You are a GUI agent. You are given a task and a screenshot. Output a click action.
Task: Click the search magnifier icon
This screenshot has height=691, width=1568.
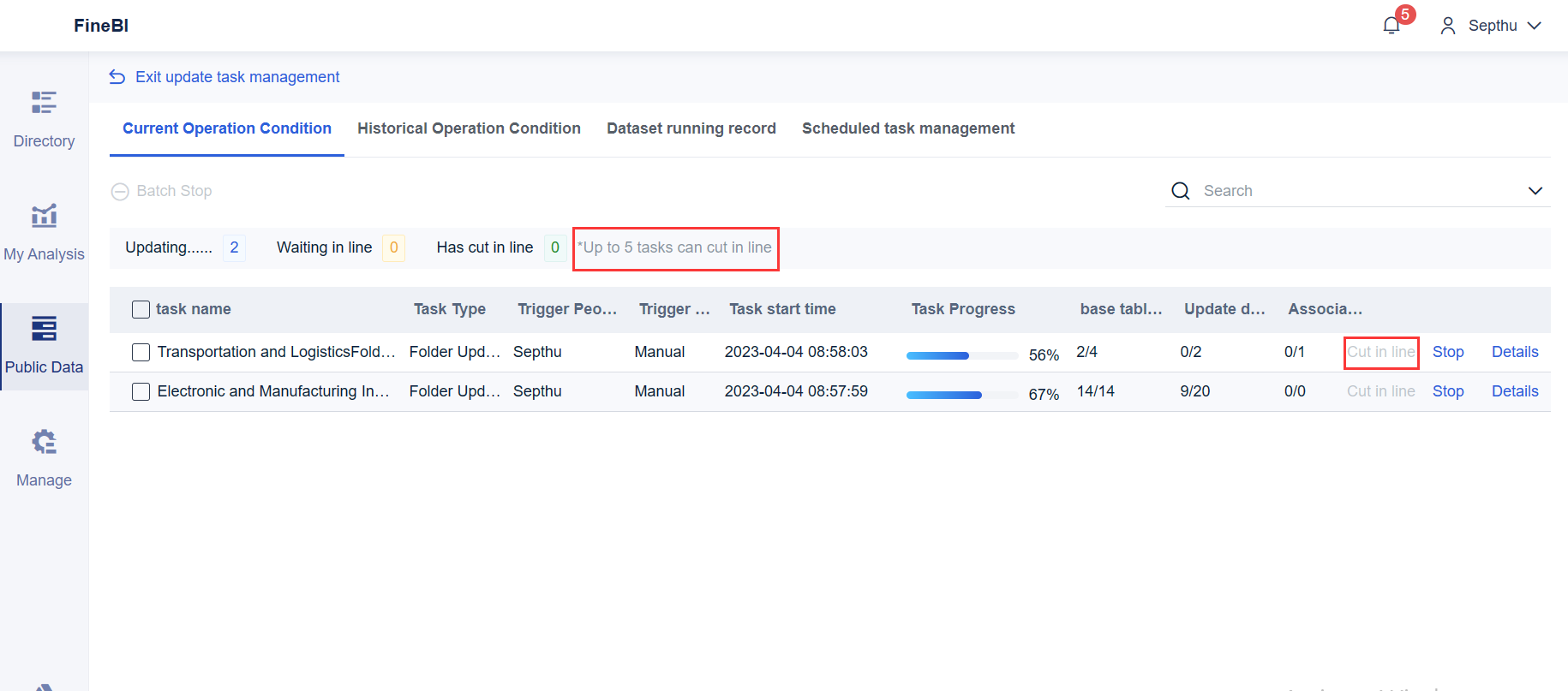coord(1181,191)
